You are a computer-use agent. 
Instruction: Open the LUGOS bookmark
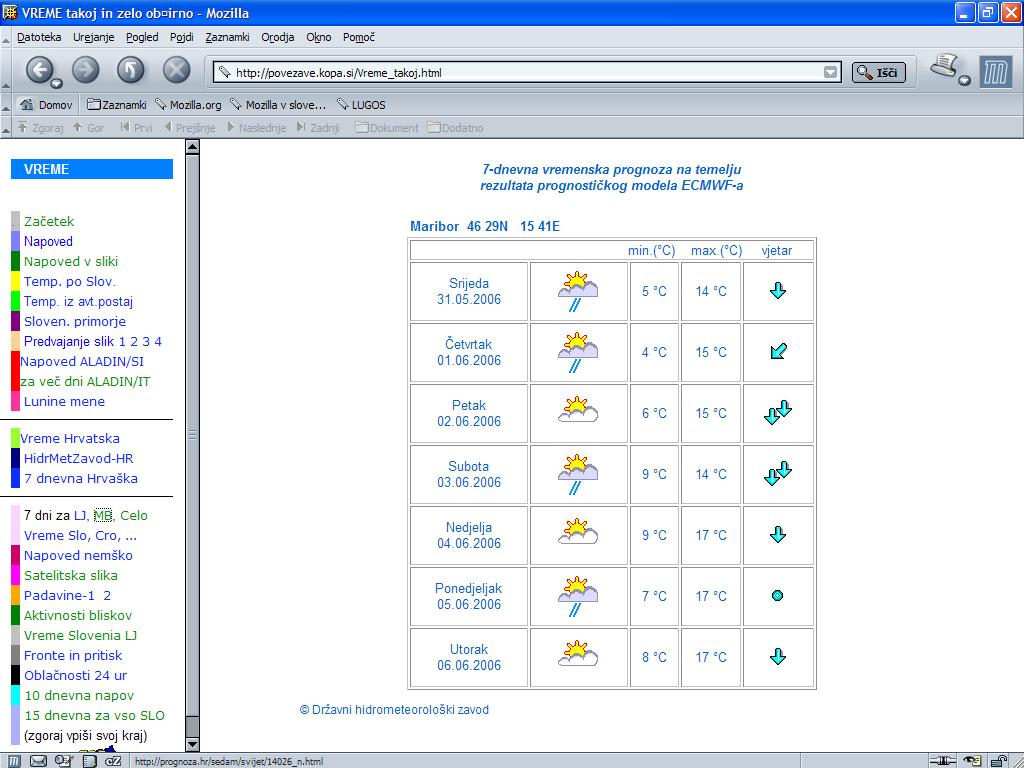[361, 104]
